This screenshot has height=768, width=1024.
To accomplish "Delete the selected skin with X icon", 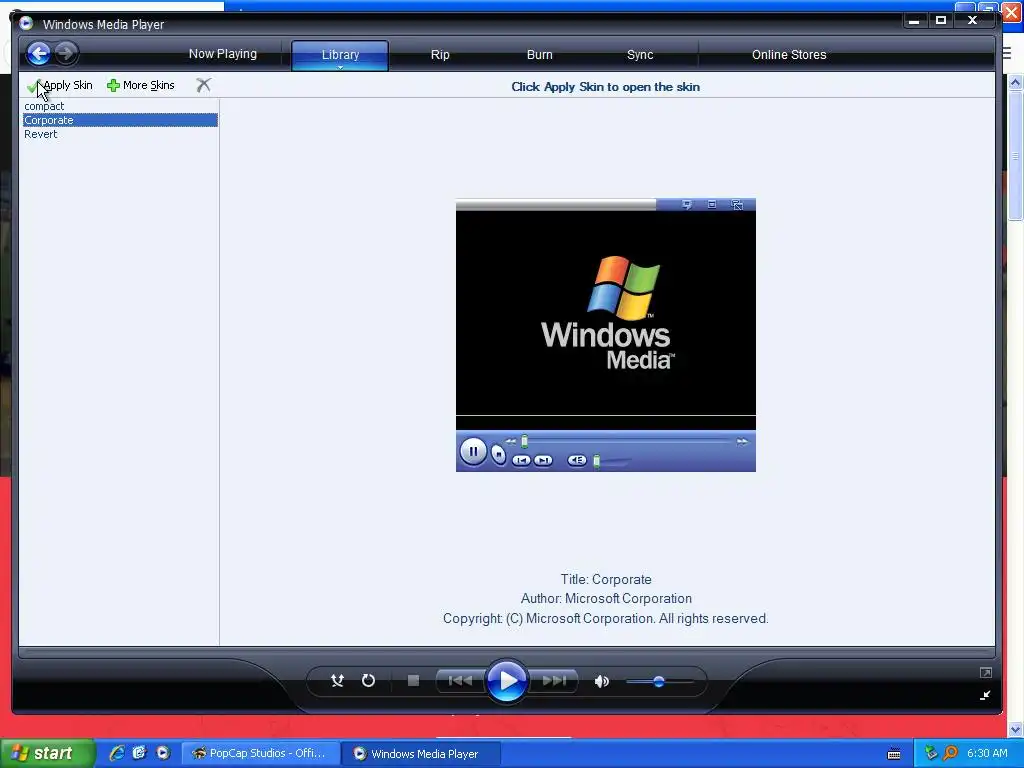I will coord(204,85).
